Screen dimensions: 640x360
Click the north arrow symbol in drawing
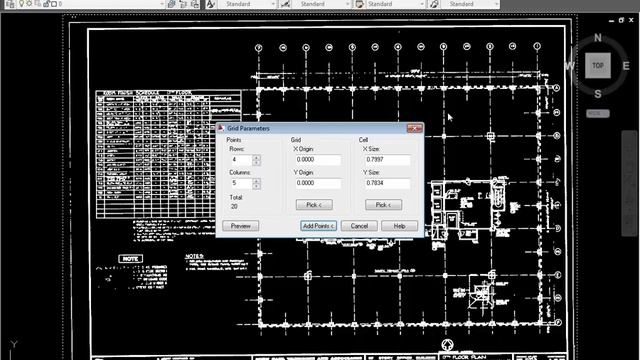[447, 345]
